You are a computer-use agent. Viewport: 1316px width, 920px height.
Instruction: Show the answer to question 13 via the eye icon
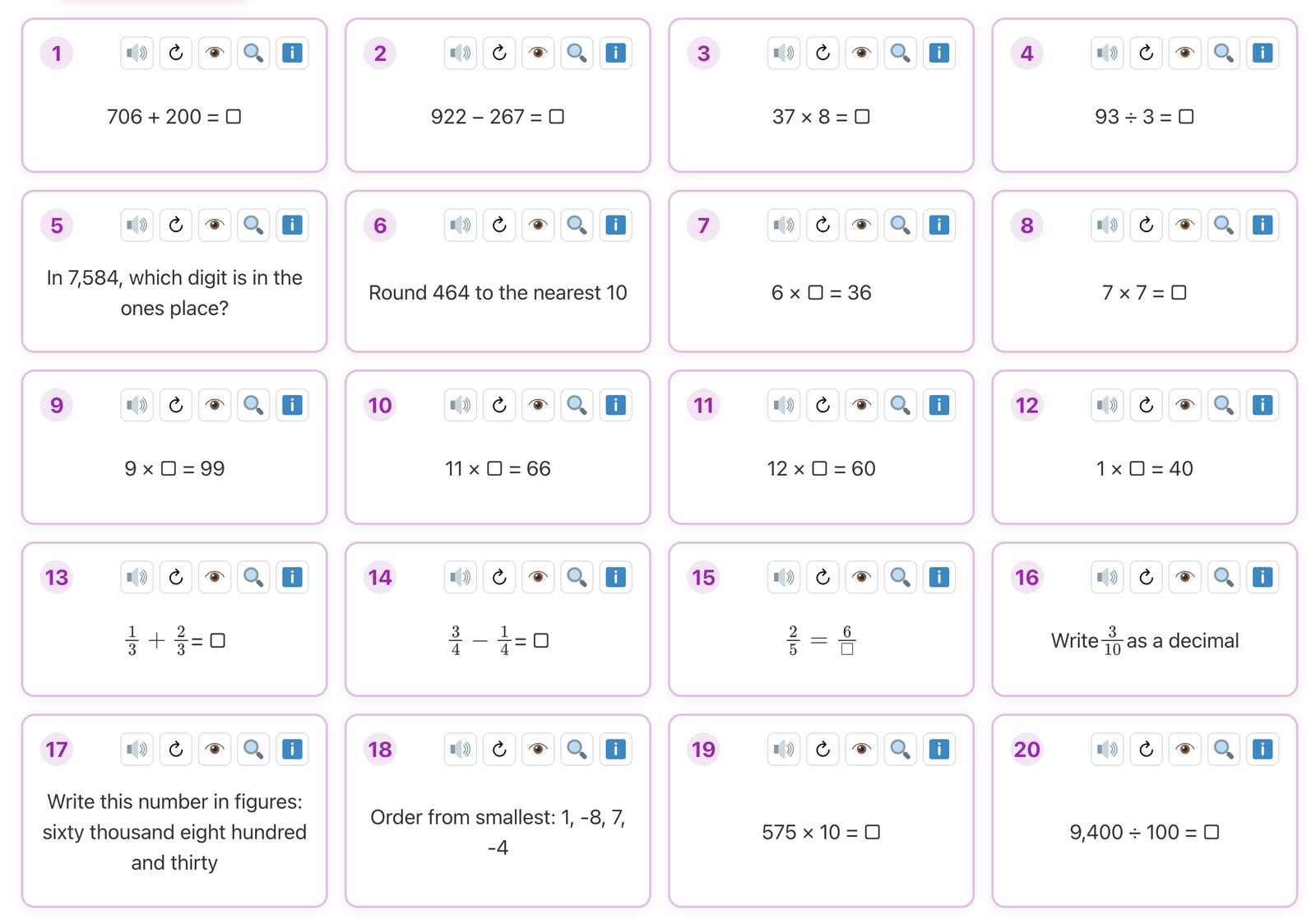click(x=215, y=578)
